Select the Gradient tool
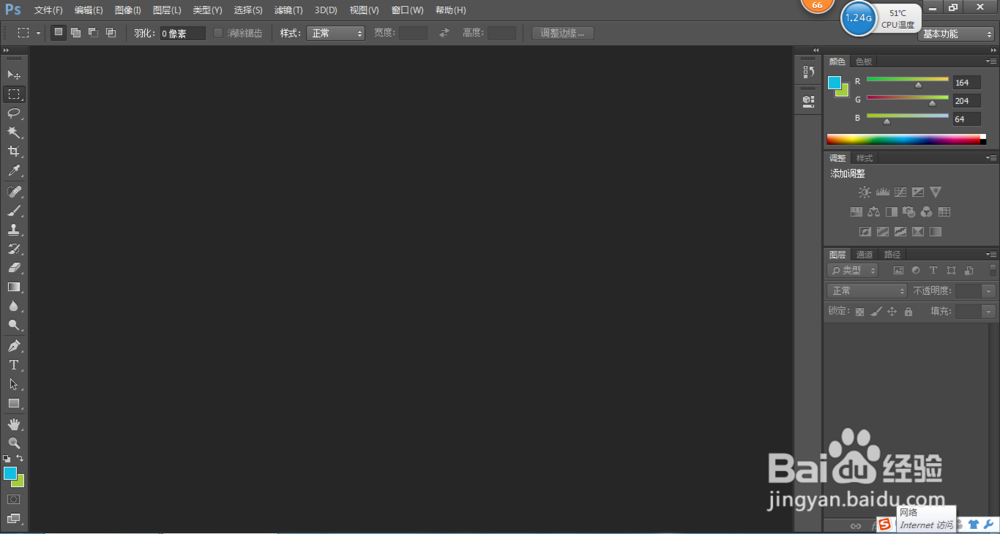Screen dimensions: 1000x534 coord(14,287)
